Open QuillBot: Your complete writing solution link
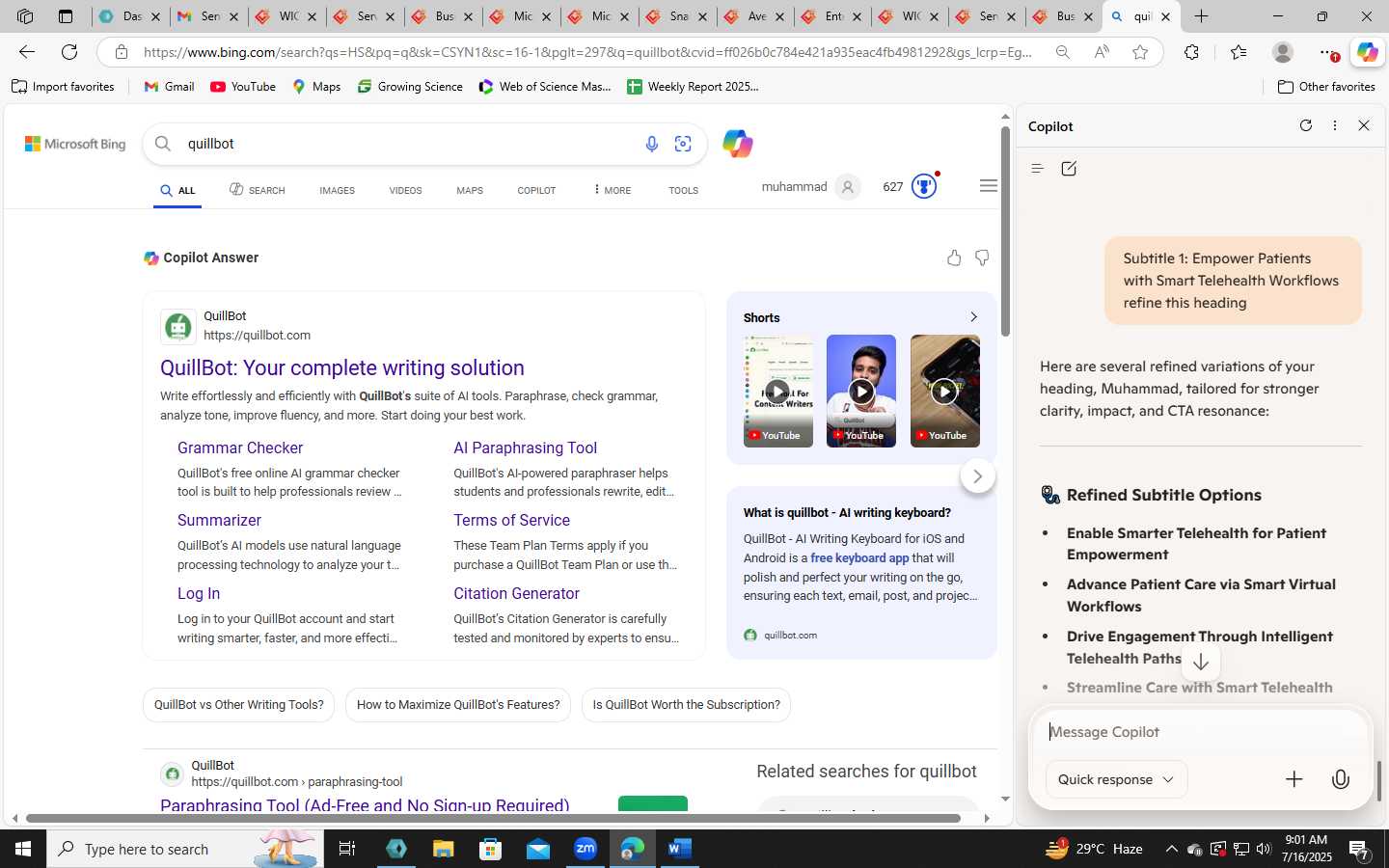Image resolution: width=1389 pixels, height=868 pixels. click(x=342, y=367)
